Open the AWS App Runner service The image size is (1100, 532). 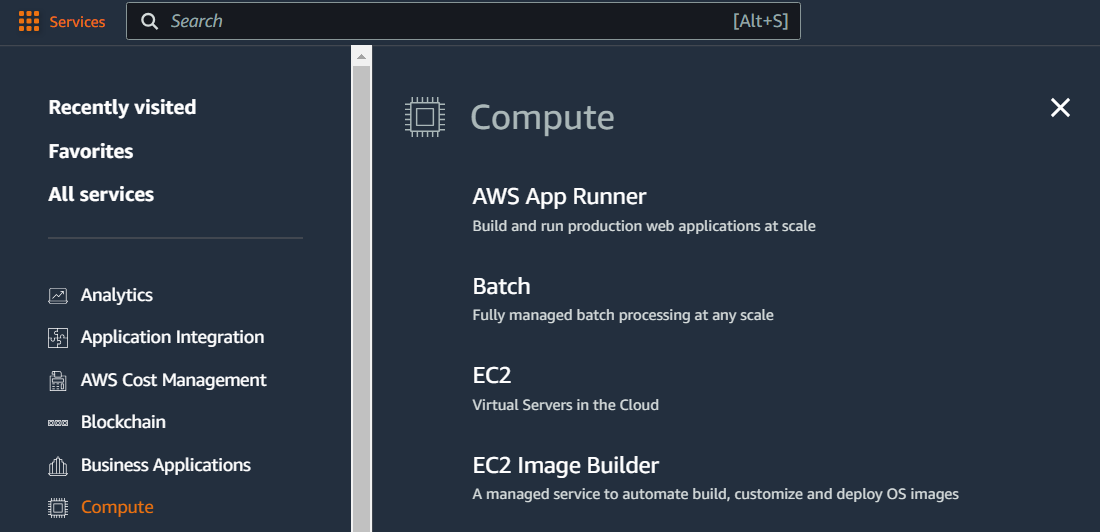pyautogui.click(x=559, y=197)
